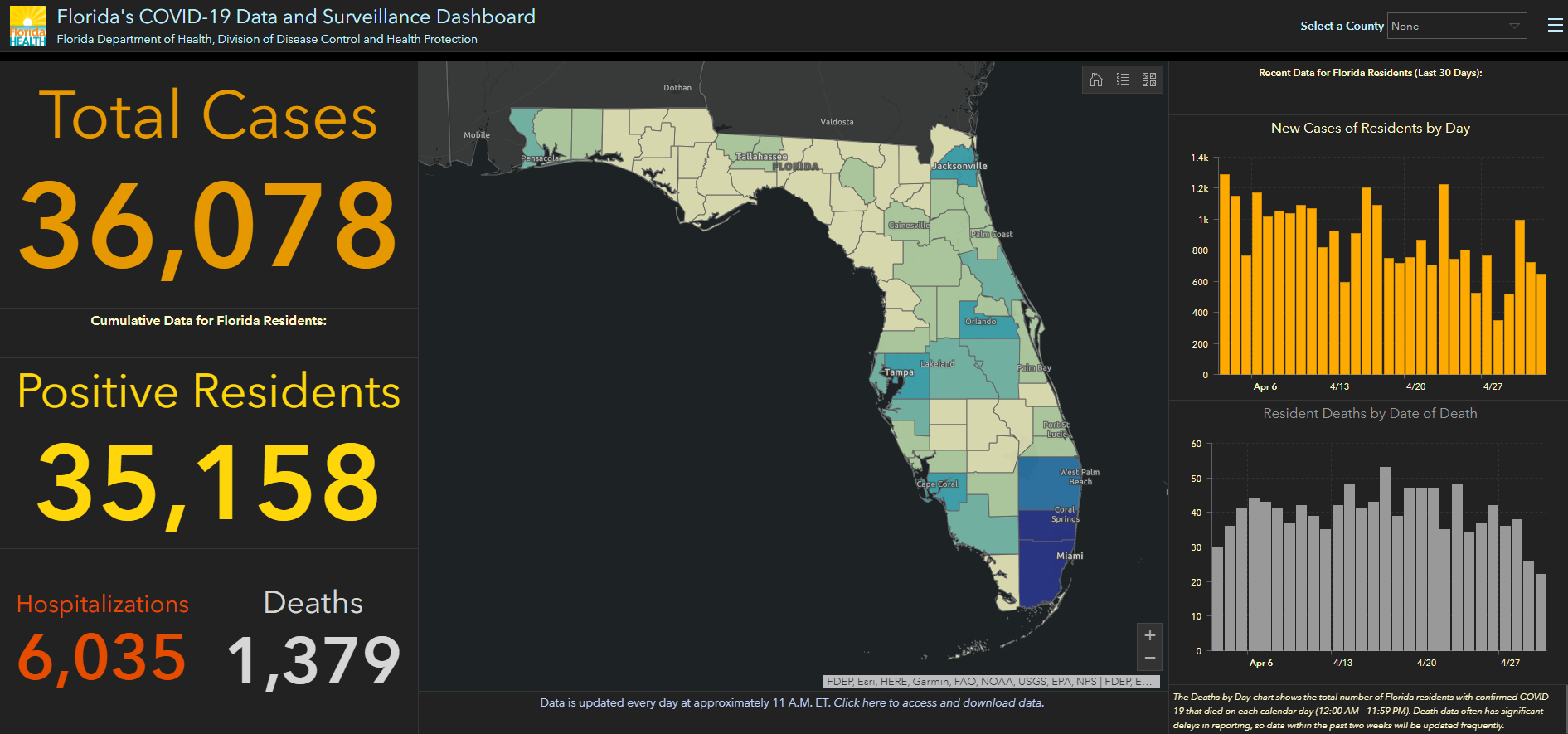Click the Florida Health logo
1568x734 pixels.
coord(27,26)
